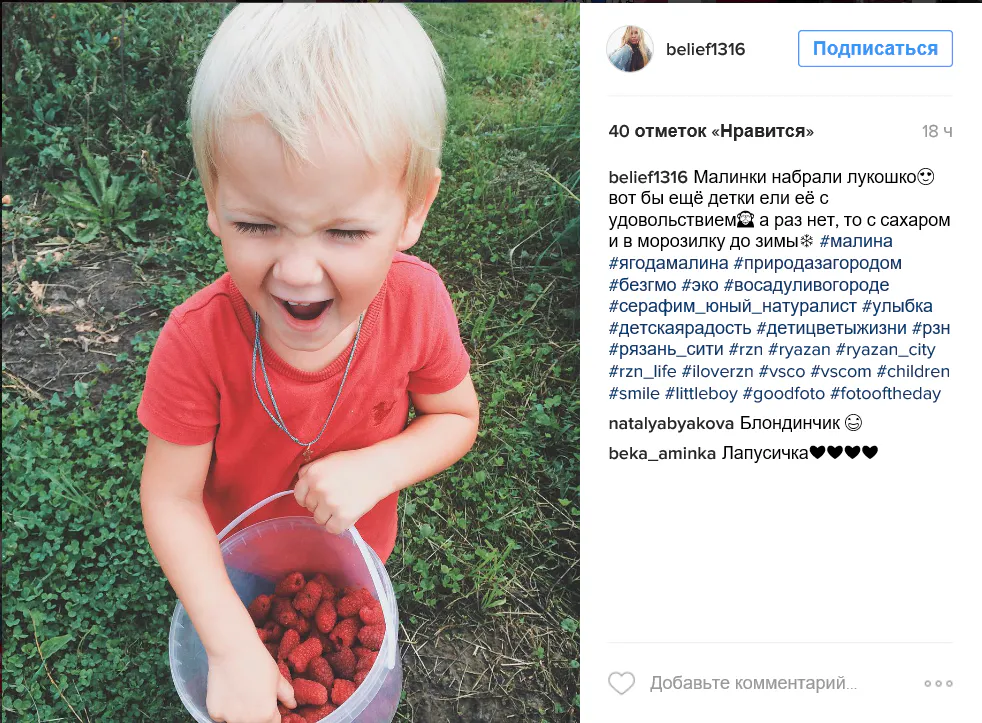Visit natalyabyakova commenter profile
982x723 pixels.
(671, 424)
